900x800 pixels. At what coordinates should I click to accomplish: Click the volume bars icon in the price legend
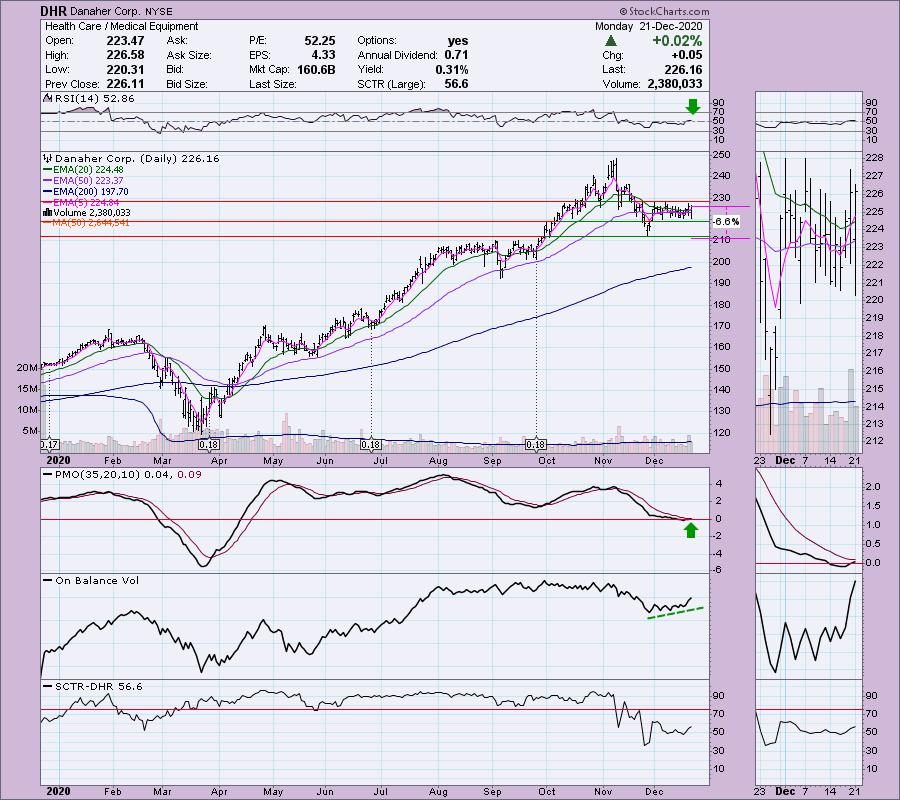click(48, 212)
